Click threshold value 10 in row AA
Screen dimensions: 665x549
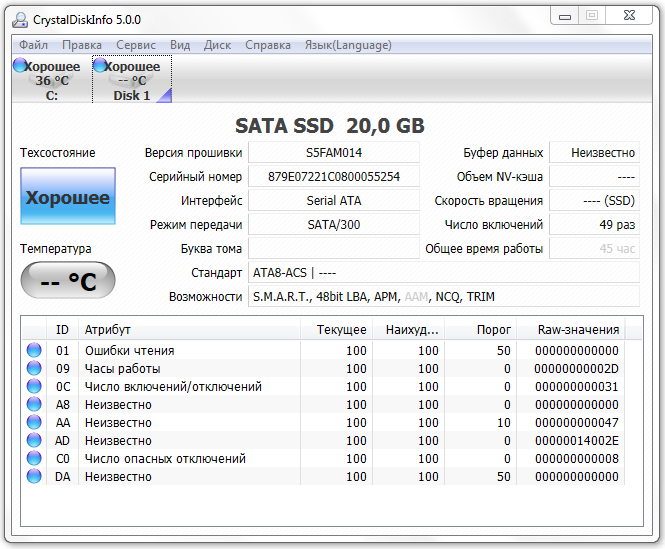[504, 423]
